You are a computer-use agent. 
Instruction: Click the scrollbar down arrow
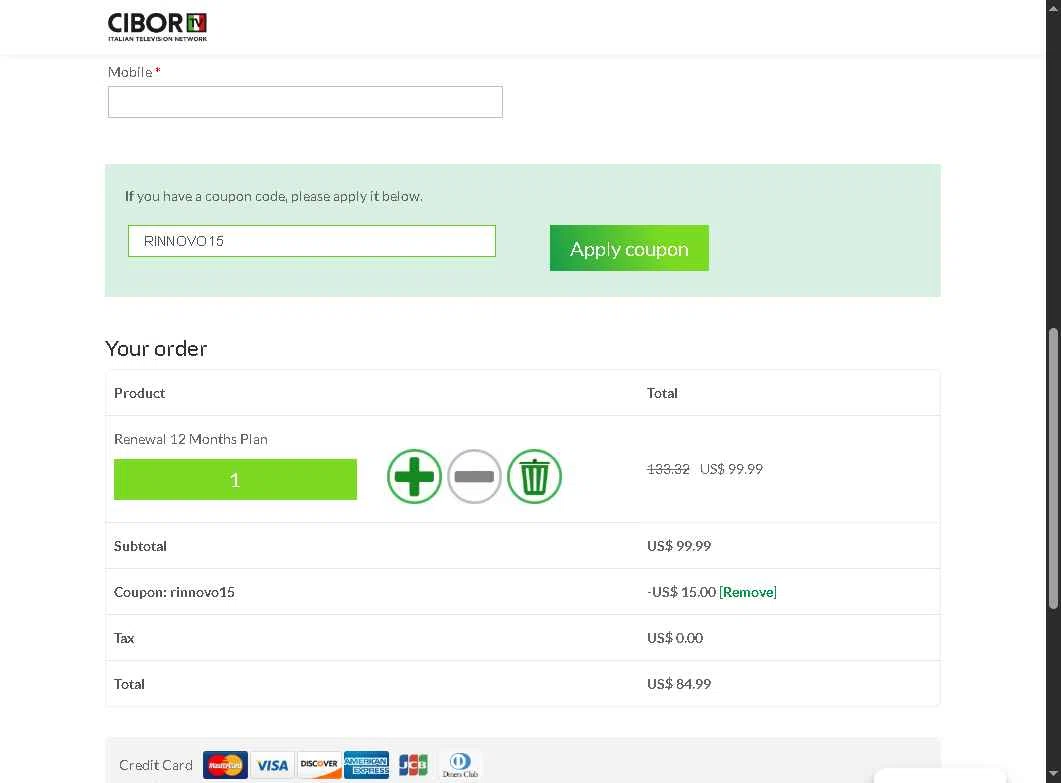click(x=1053, y=774)
